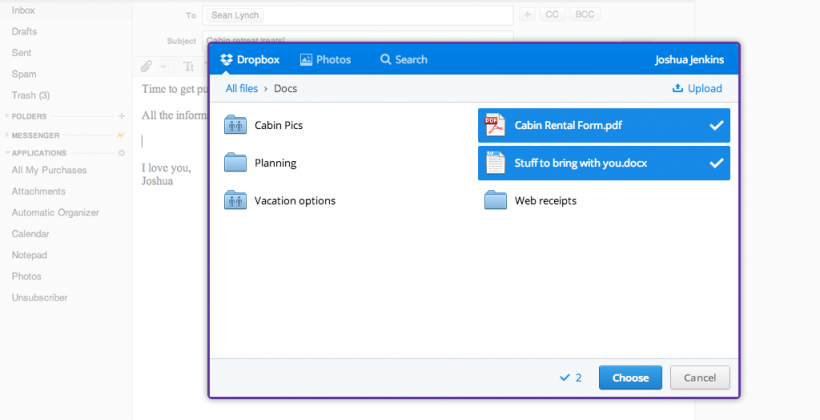Open the attachment dropdown arrow

(x=163, y=67)
